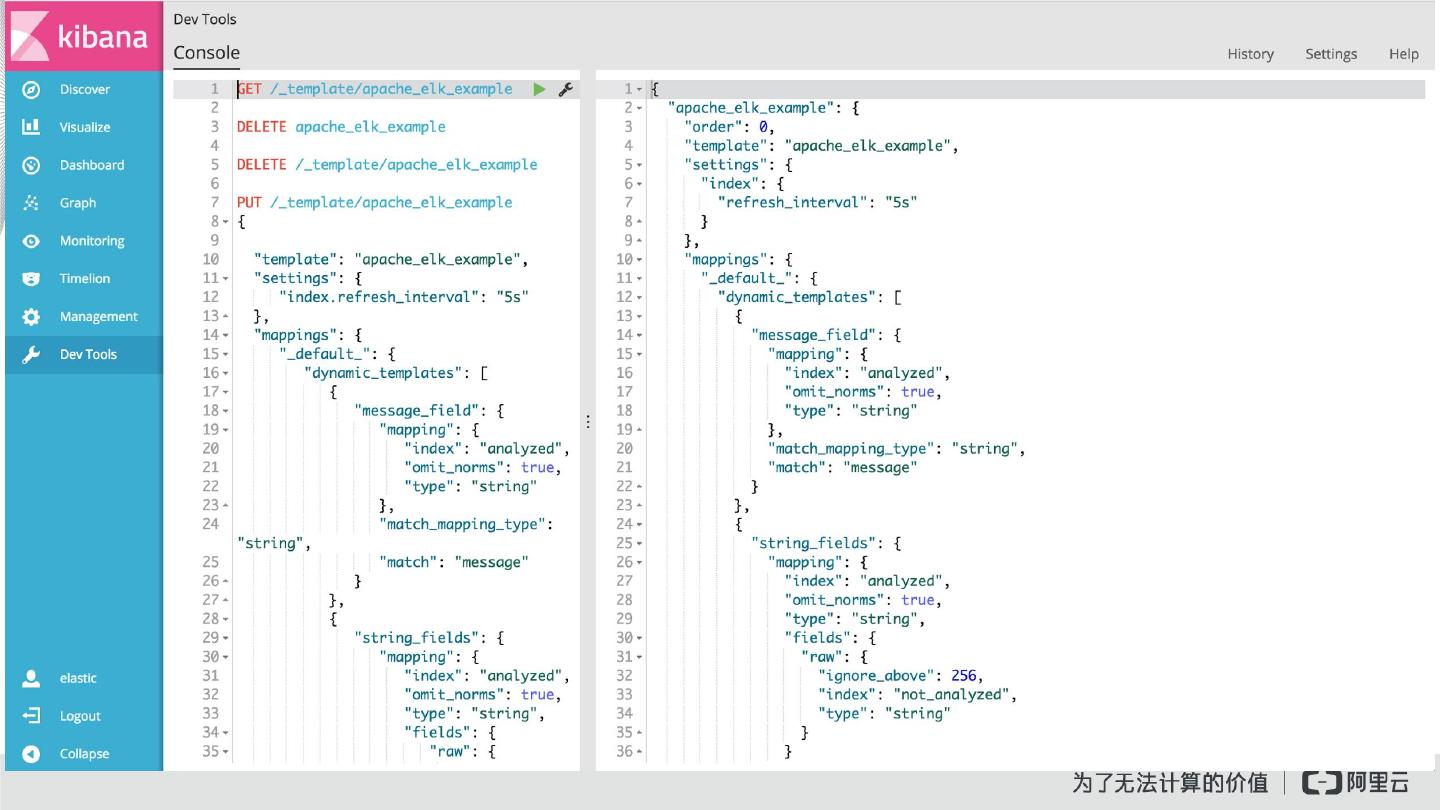
Task: Click the Management gear icon
Action: pyautogui.click(x=31, y=317)
